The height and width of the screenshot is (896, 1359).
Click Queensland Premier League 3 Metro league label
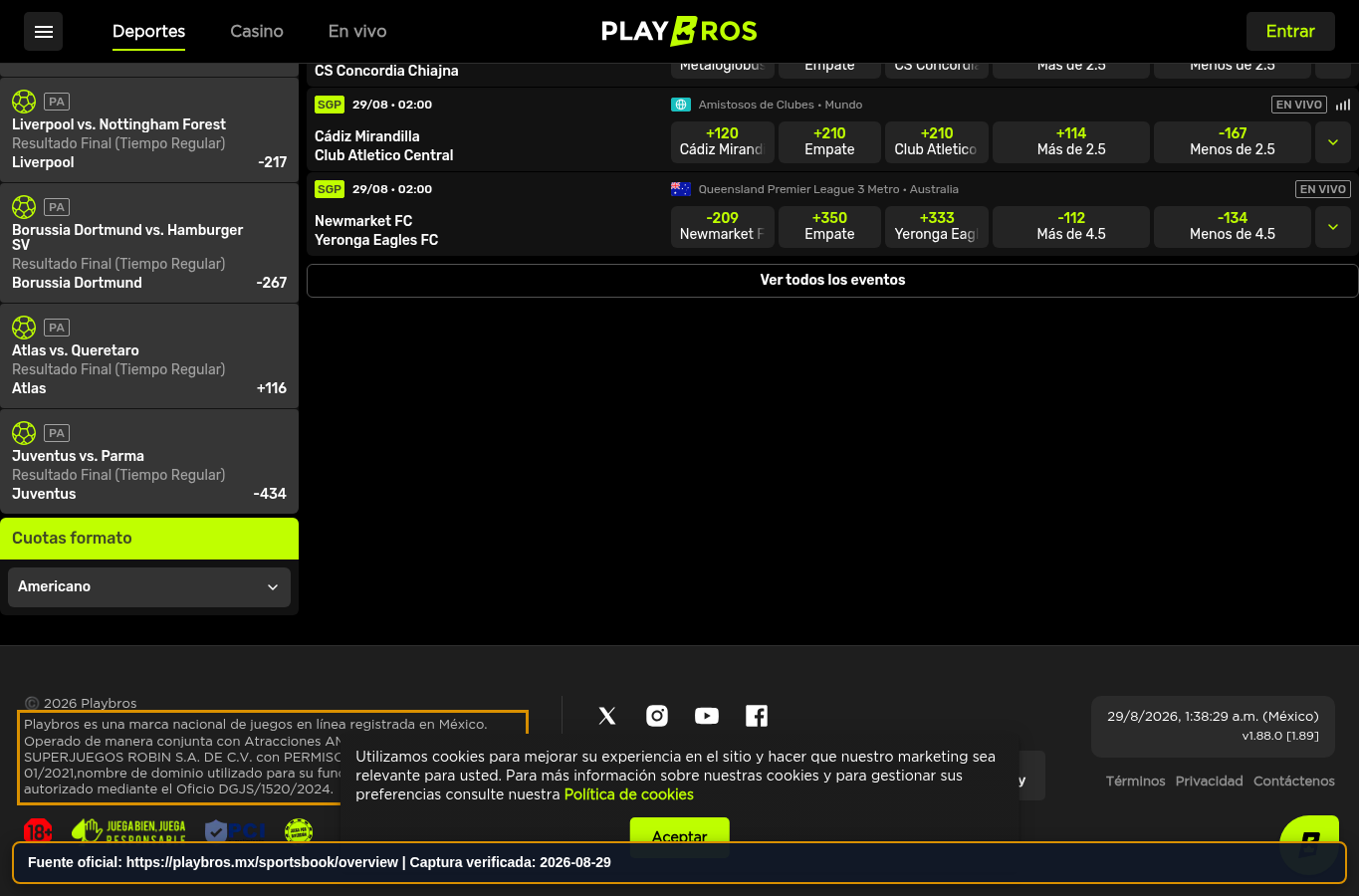pos(828,189)
